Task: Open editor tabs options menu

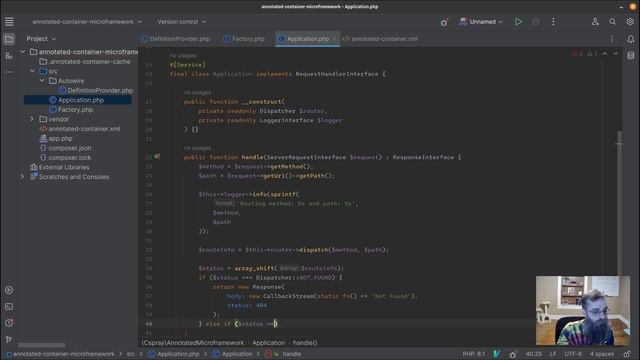Action: [x=612, y=39]
